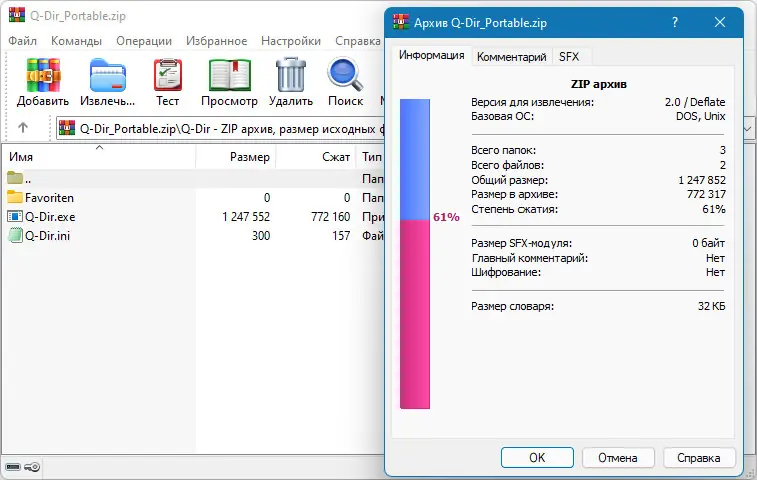This screenshot has height=480, width=757.
Task: Run the Тест archive check icon
Action: click(168, 75)
